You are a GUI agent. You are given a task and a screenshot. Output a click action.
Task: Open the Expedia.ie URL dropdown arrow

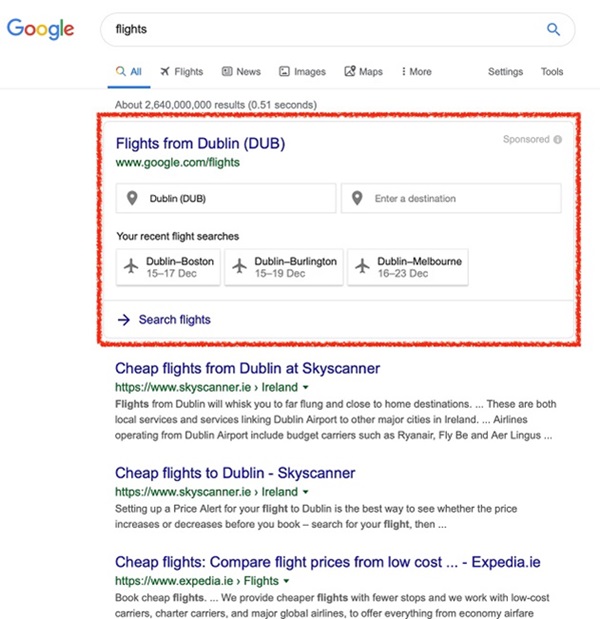coord(286,580)
